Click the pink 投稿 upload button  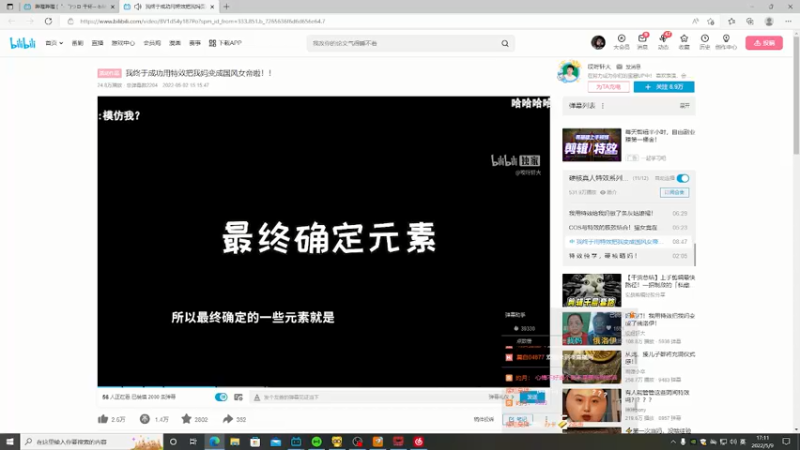[764, 43]
